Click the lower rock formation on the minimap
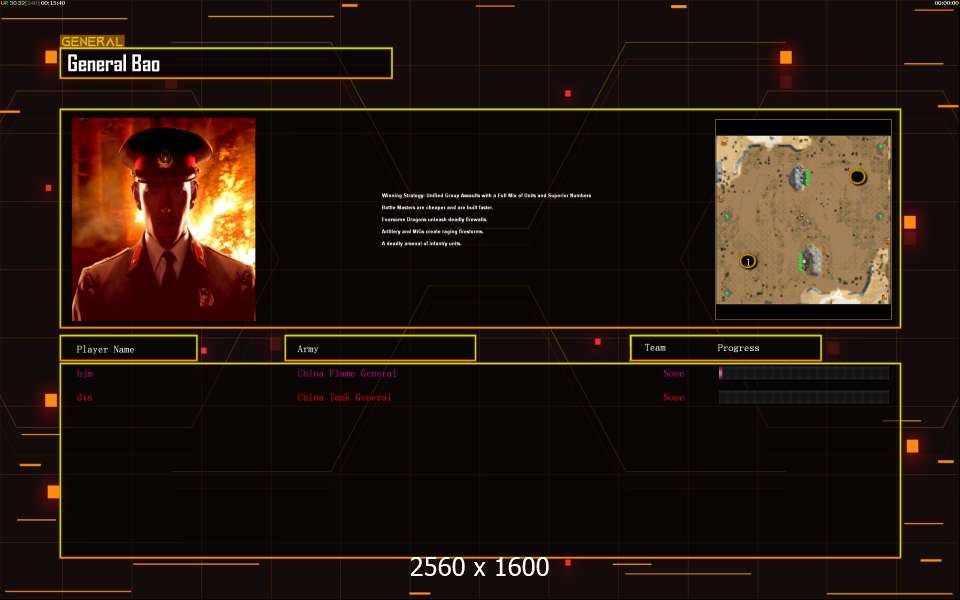The height and width of the screenshot is (600, 960). [810, 260]
